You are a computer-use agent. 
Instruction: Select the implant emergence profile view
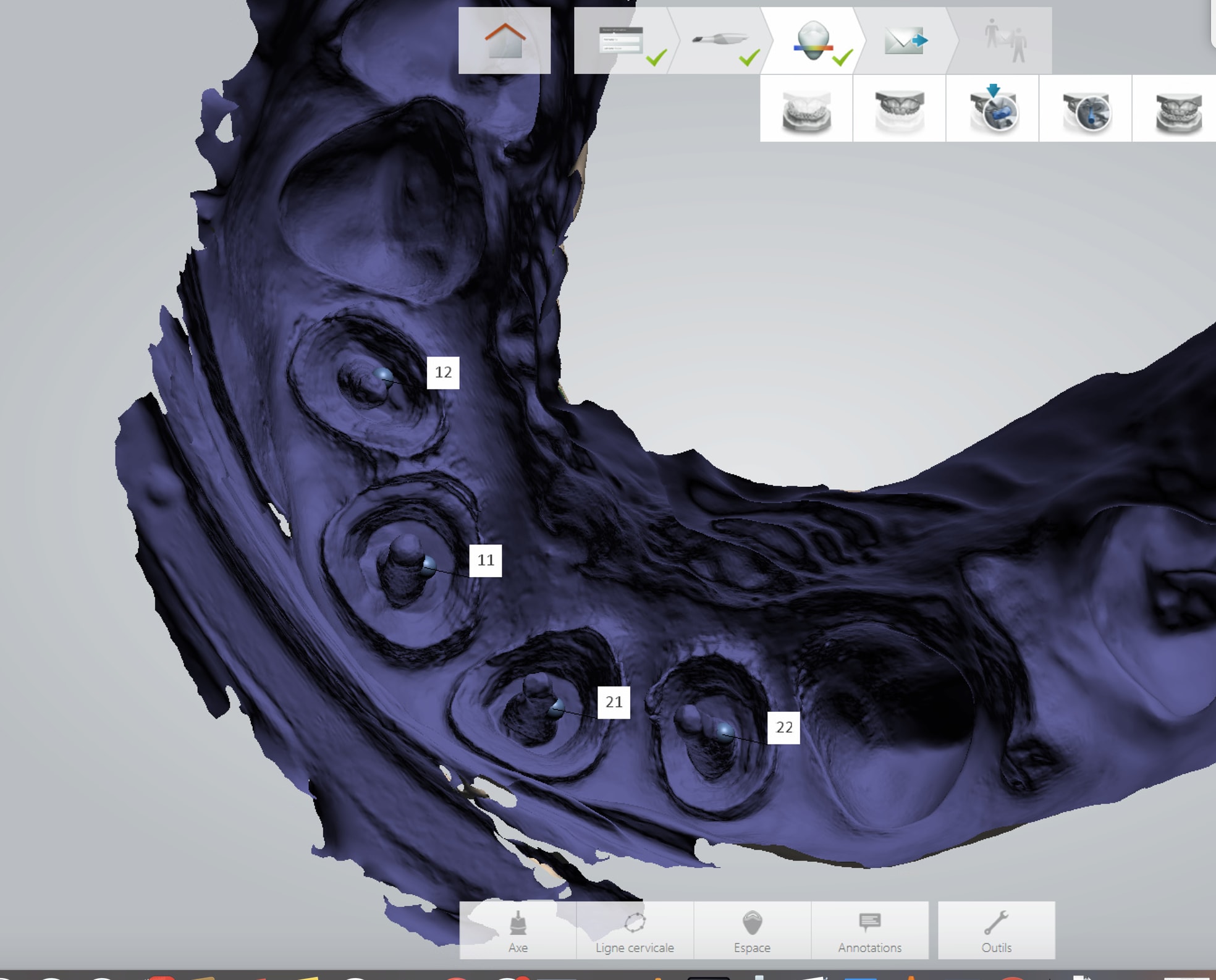pos(1086,109)
